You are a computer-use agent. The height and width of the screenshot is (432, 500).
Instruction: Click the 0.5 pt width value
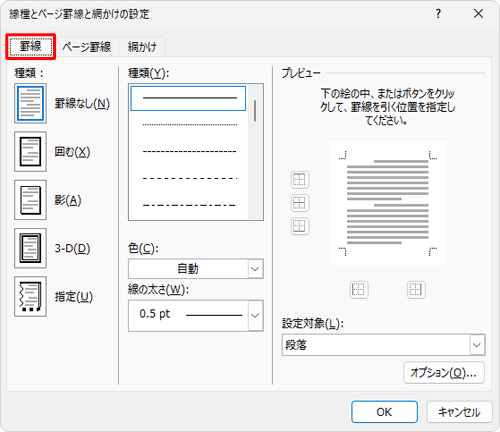click(x=155, y=314)
